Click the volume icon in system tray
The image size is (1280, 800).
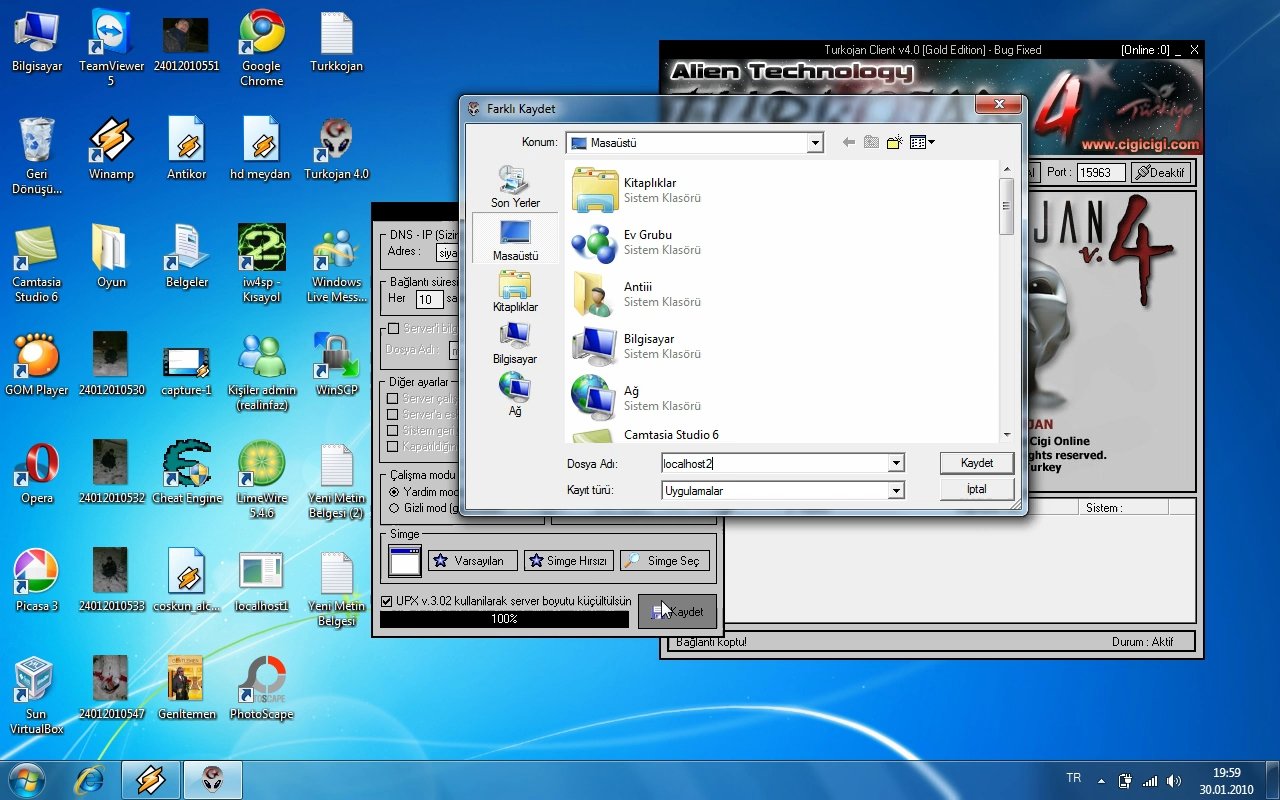click(1173, 780)
